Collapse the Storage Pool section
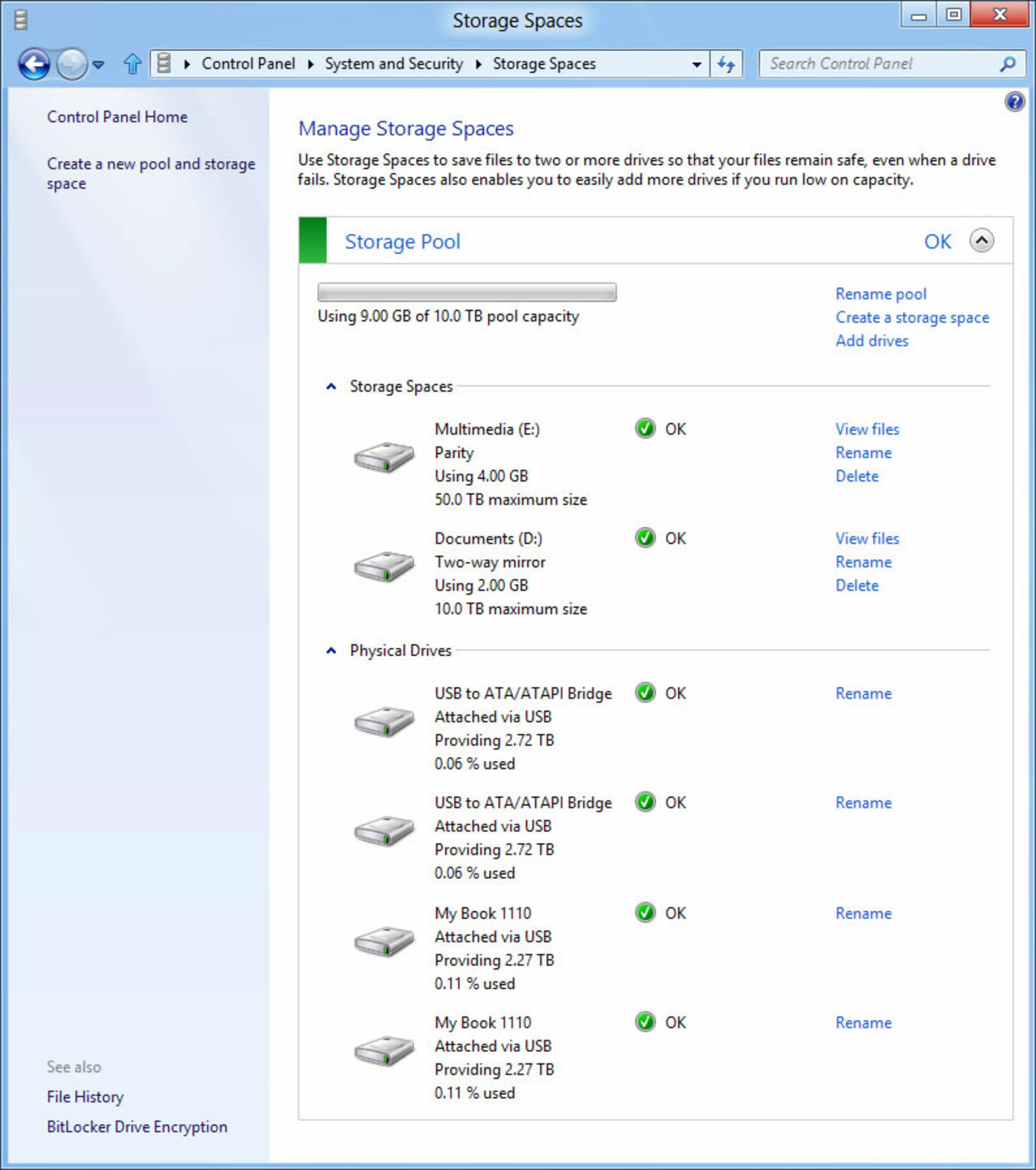This screenshot has width=1036, height=1170. pyautogui.click(x=982, y=240)
